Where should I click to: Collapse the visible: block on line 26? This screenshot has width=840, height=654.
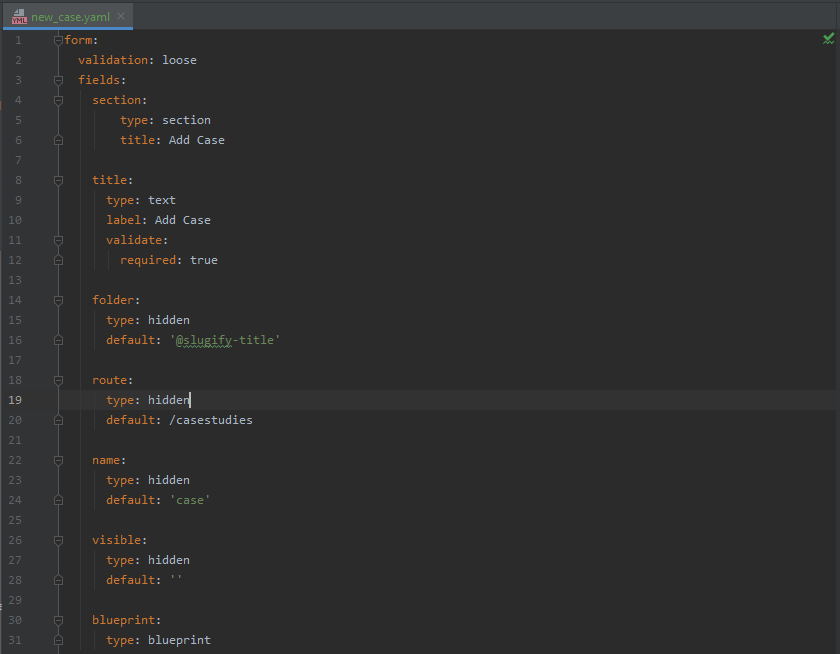[x=58, y=540]
